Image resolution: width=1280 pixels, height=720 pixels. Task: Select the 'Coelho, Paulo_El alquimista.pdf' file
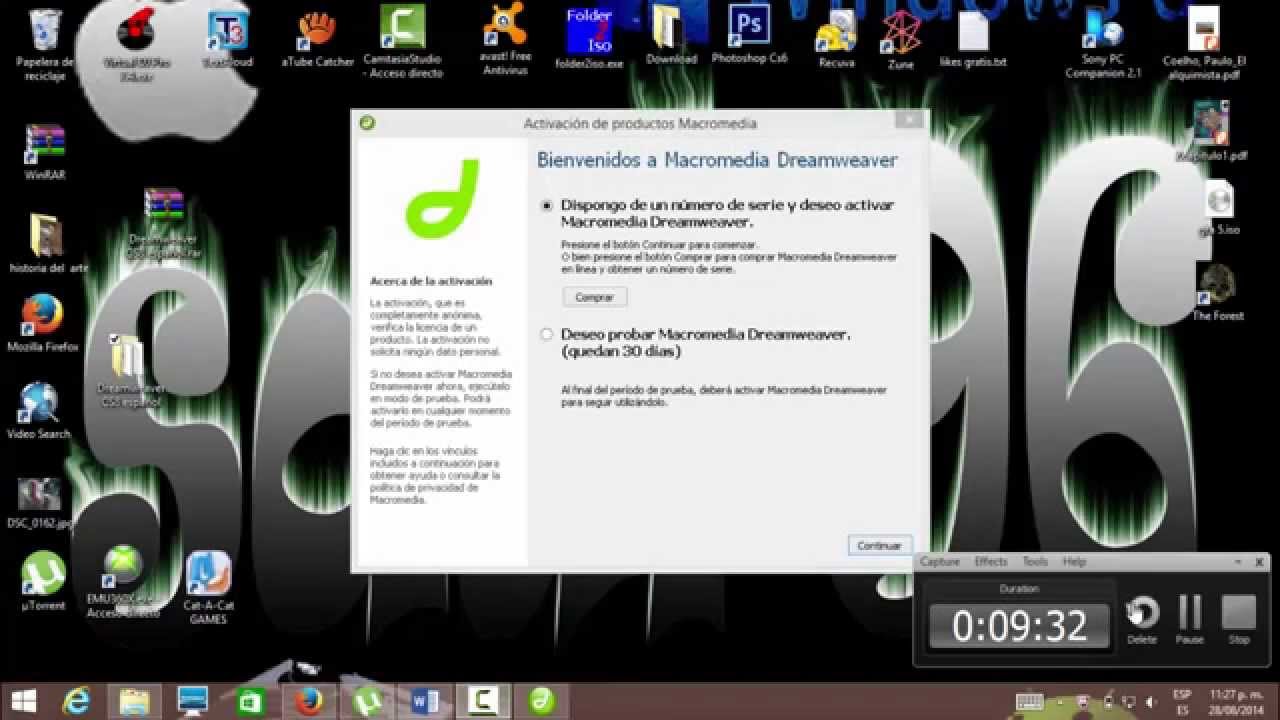point(1203,44)
